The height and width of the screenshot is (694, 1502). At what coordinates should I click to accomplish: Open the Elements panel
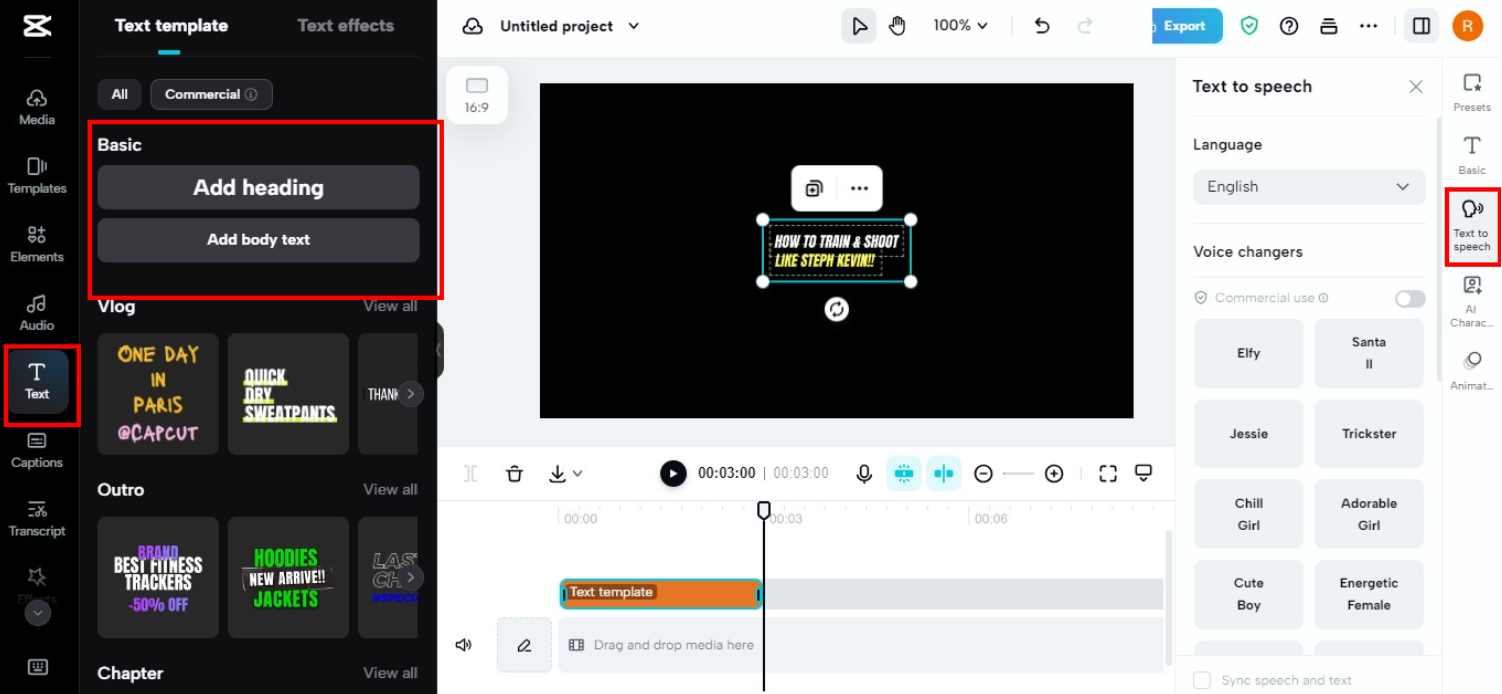pyautogui.click(x=36, y=242)
